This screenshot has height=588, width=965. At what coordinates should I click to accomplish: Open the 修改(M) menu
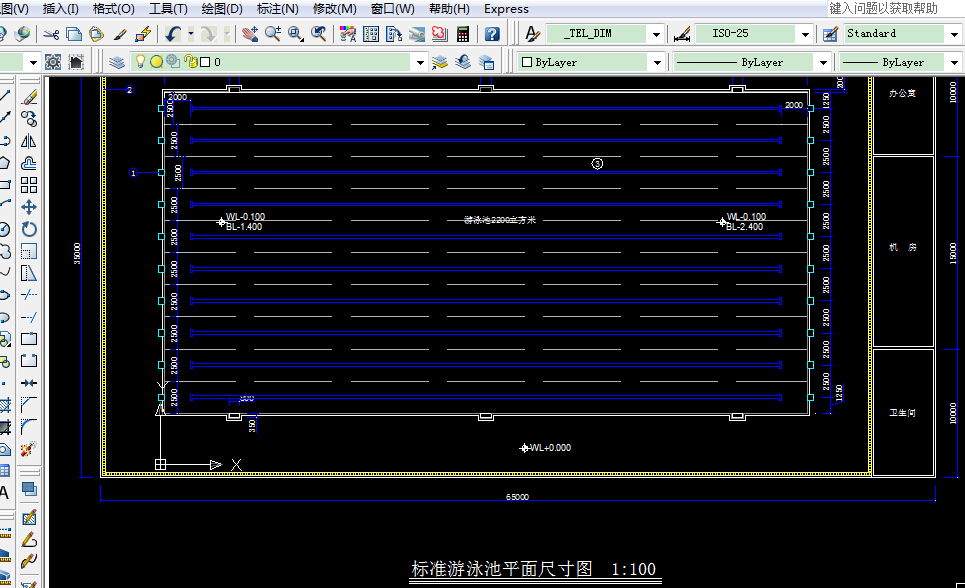(335, 9)
